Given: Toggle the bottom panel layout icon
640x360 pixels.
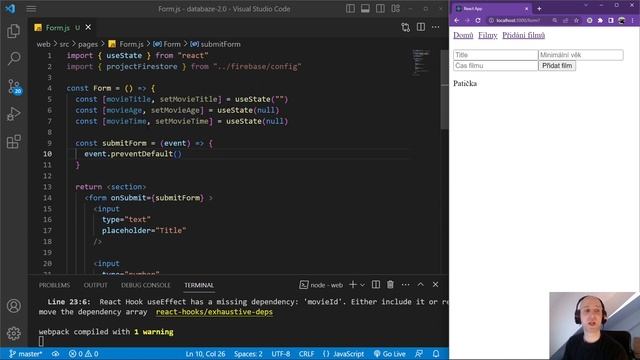Looking at the screenshot, I should click(x=365, y=9).
